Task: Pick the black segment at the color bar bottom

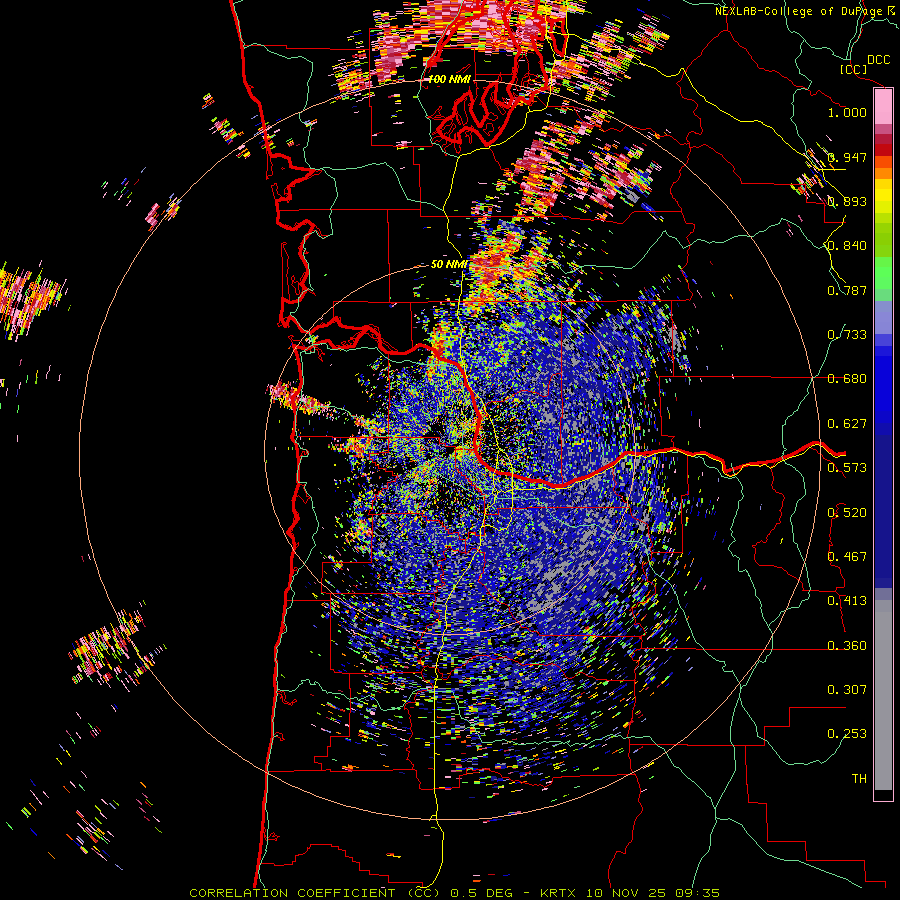Action: [883, 795]
